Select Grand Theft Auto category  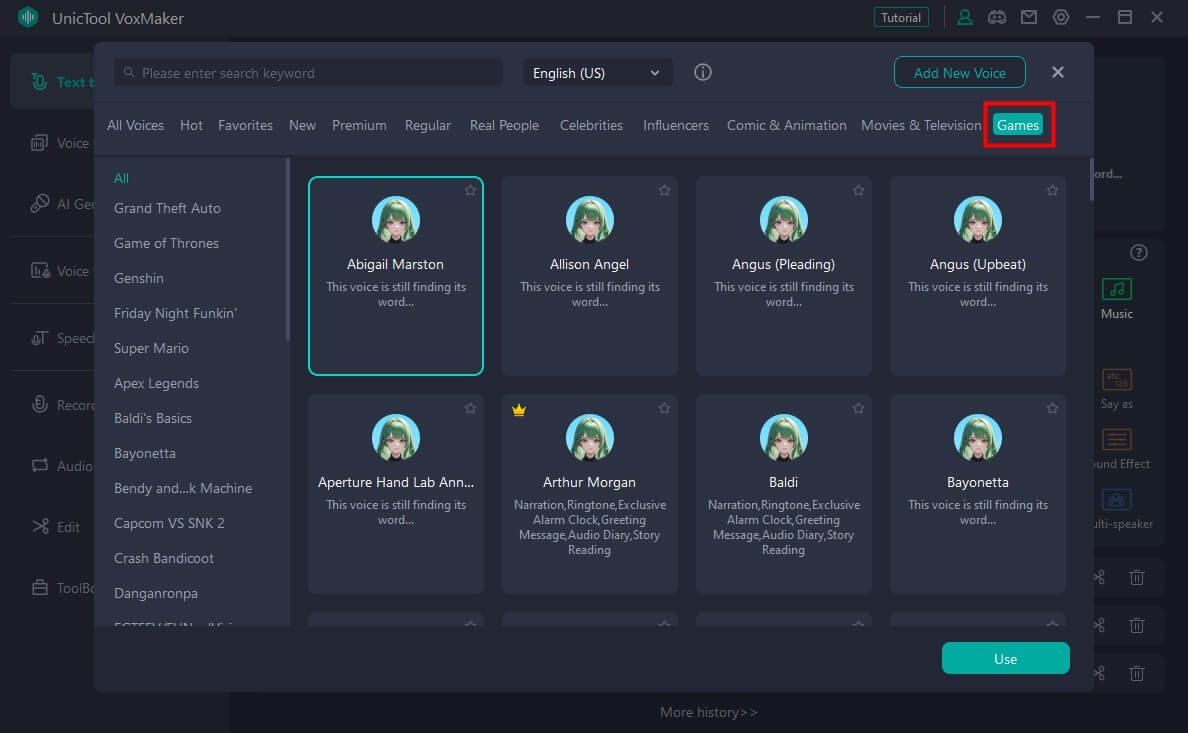point(167,208)
